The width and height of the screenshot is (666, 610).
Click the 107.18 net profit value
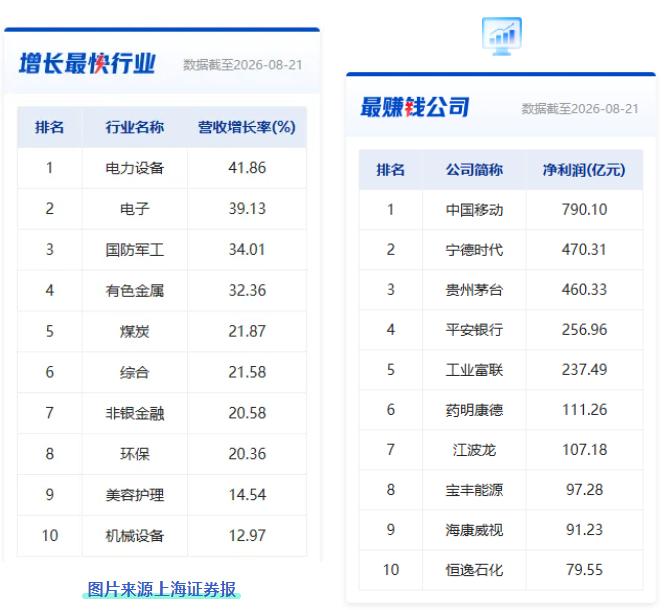point(584,450)
